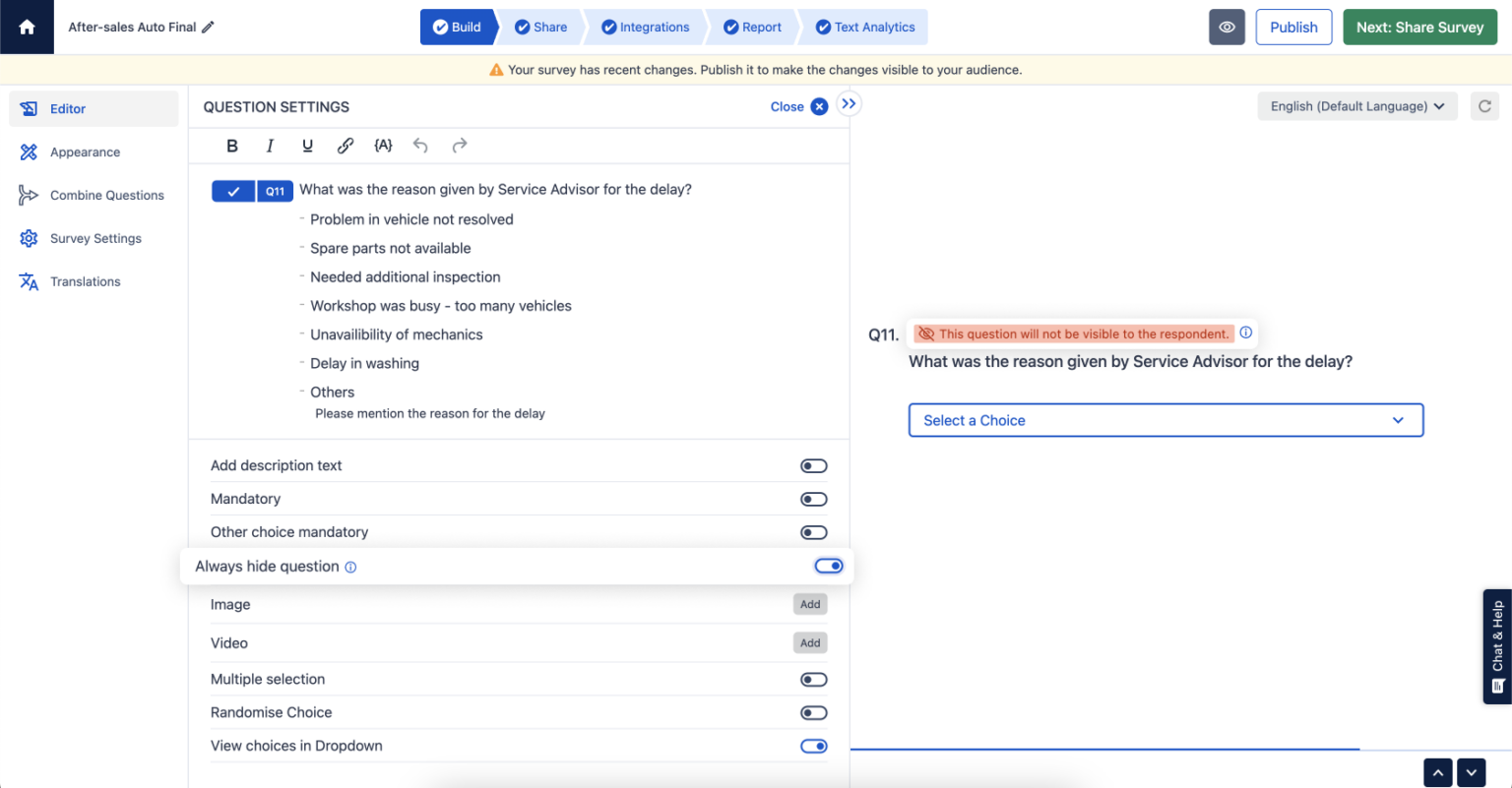Select the underline formatting icon
The width and height of the screenshot is (1512, 788).
pos(307,145)
